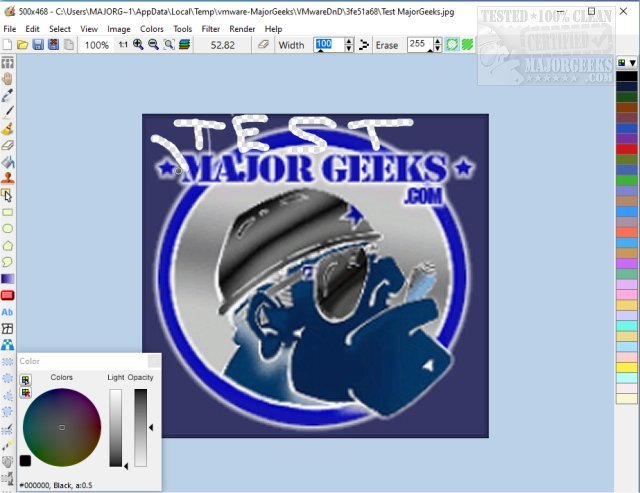Click the Zoom in magnifier
The height and width of the screenshot is (493, 640).
138,44
